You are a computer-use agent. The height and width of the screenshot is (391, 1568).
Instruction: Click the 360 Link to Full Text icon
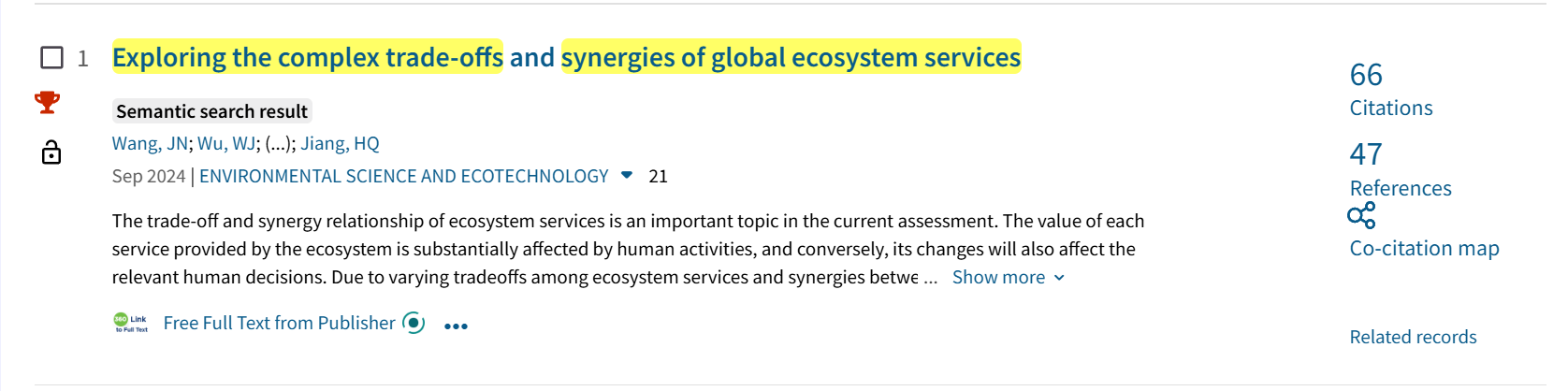tap(131, 323)
